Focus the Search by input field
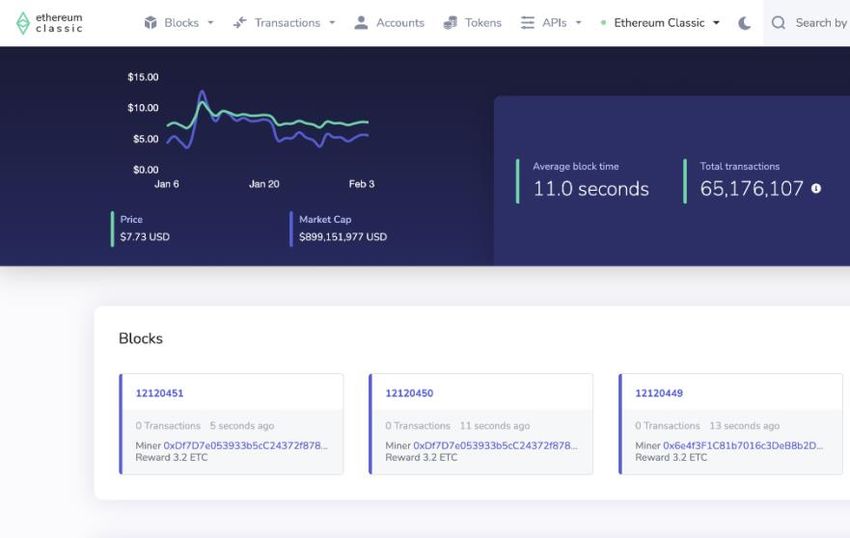The height and width of the screenshot is (538, 850). 821,23
